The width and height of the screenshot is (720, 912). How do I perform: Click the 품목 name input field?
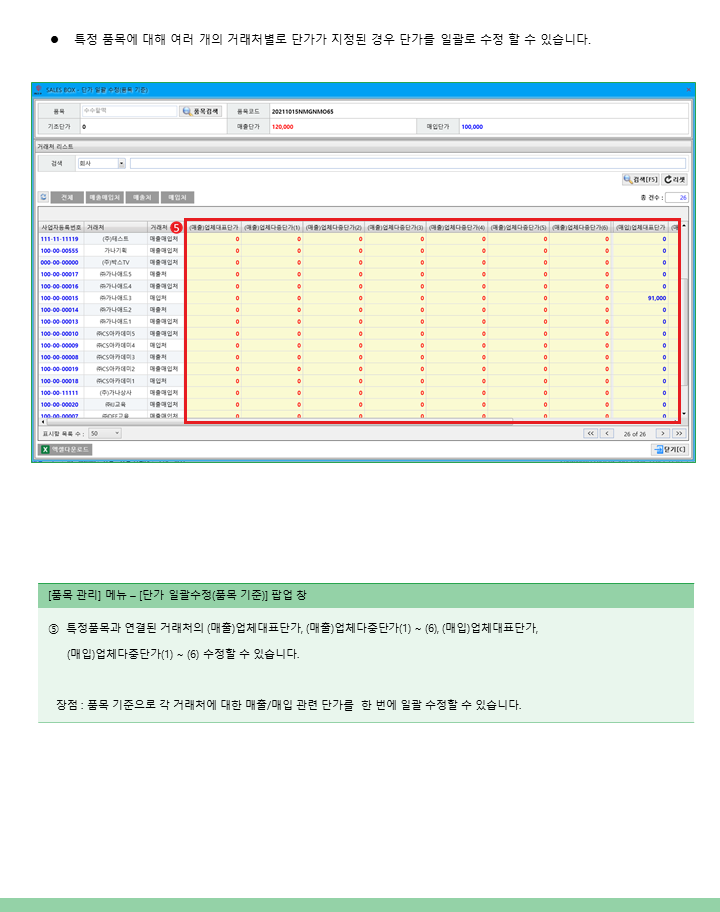(129, 111)
